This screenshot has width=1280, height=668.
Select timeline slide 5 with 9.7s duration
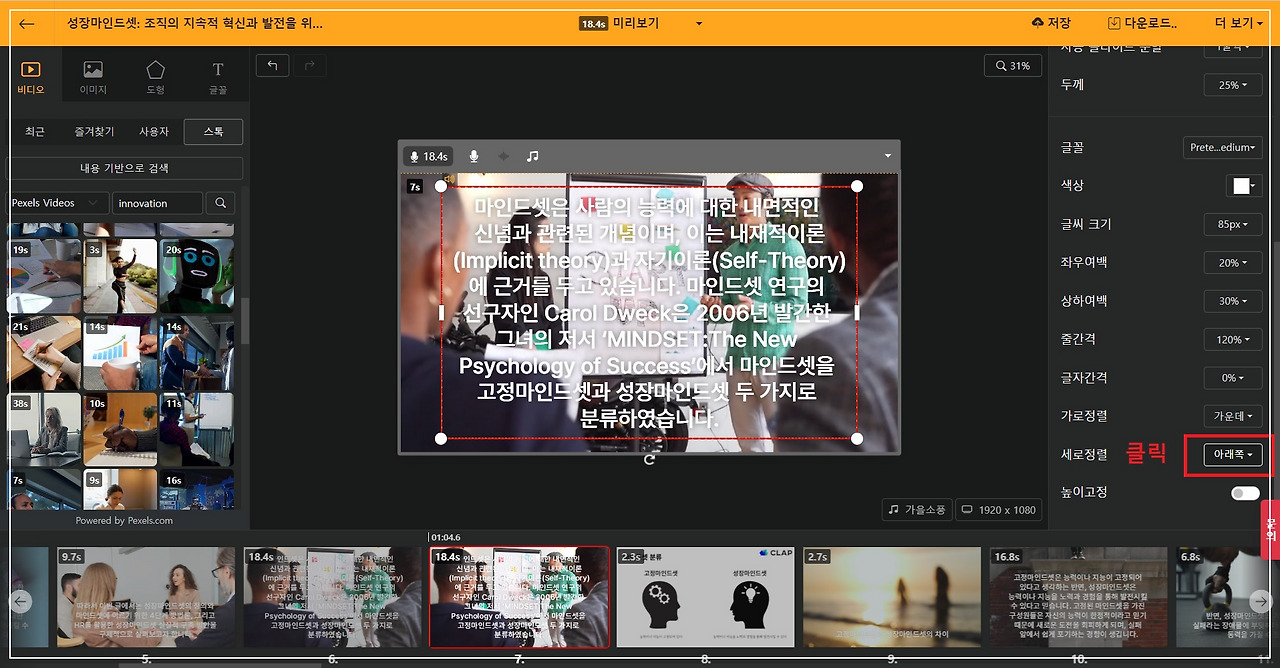[x=146, y=597]
